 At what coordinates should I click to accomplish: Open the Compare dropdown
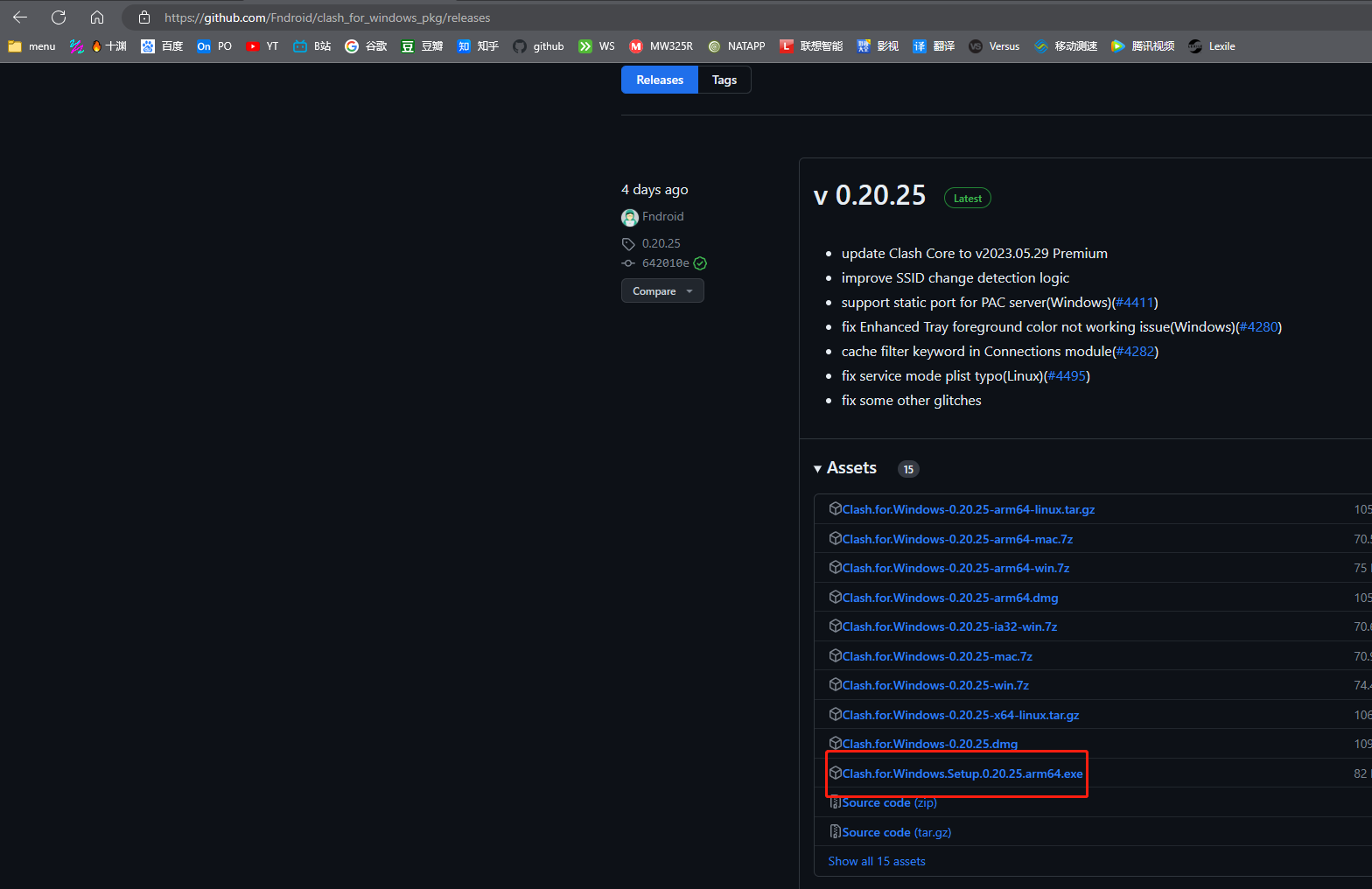click(662, 291)
